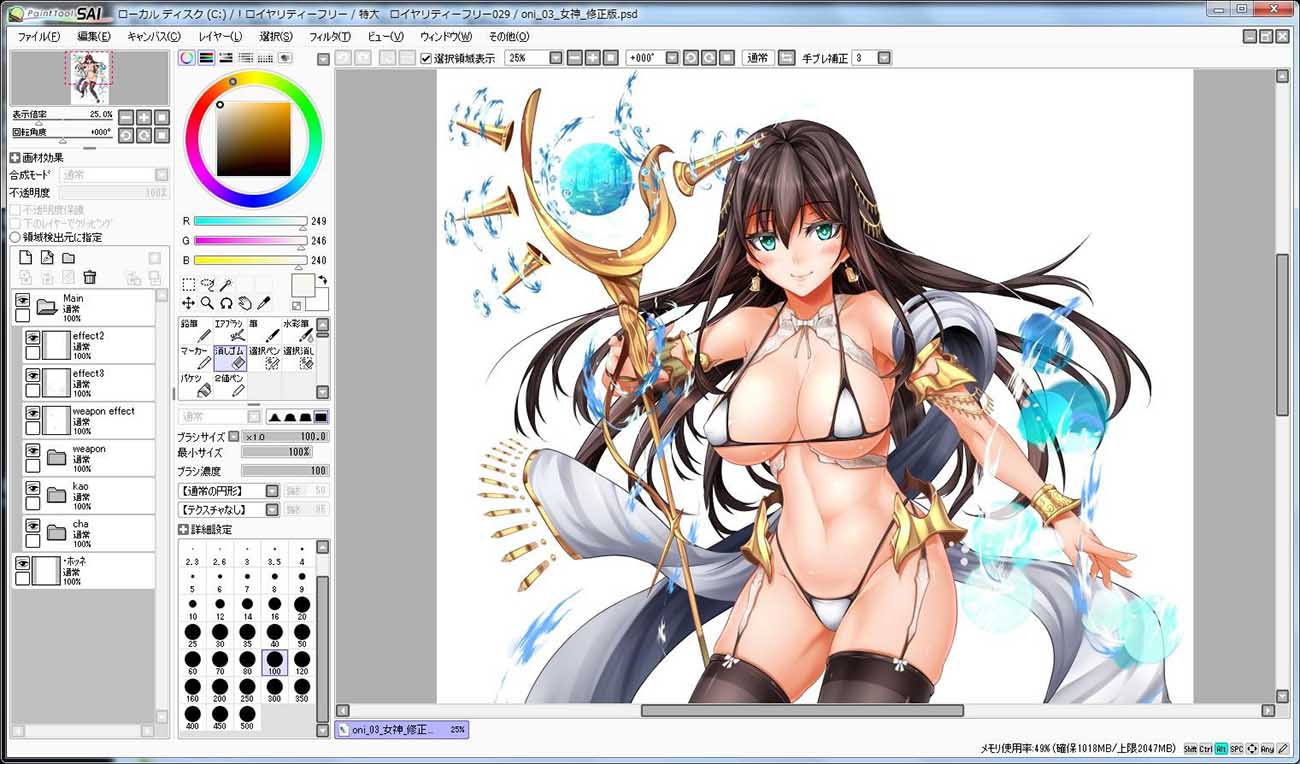This screenshot has width=1300, height=764.
Task: Create a new linework layer
Action: click(x=47, y=258)
